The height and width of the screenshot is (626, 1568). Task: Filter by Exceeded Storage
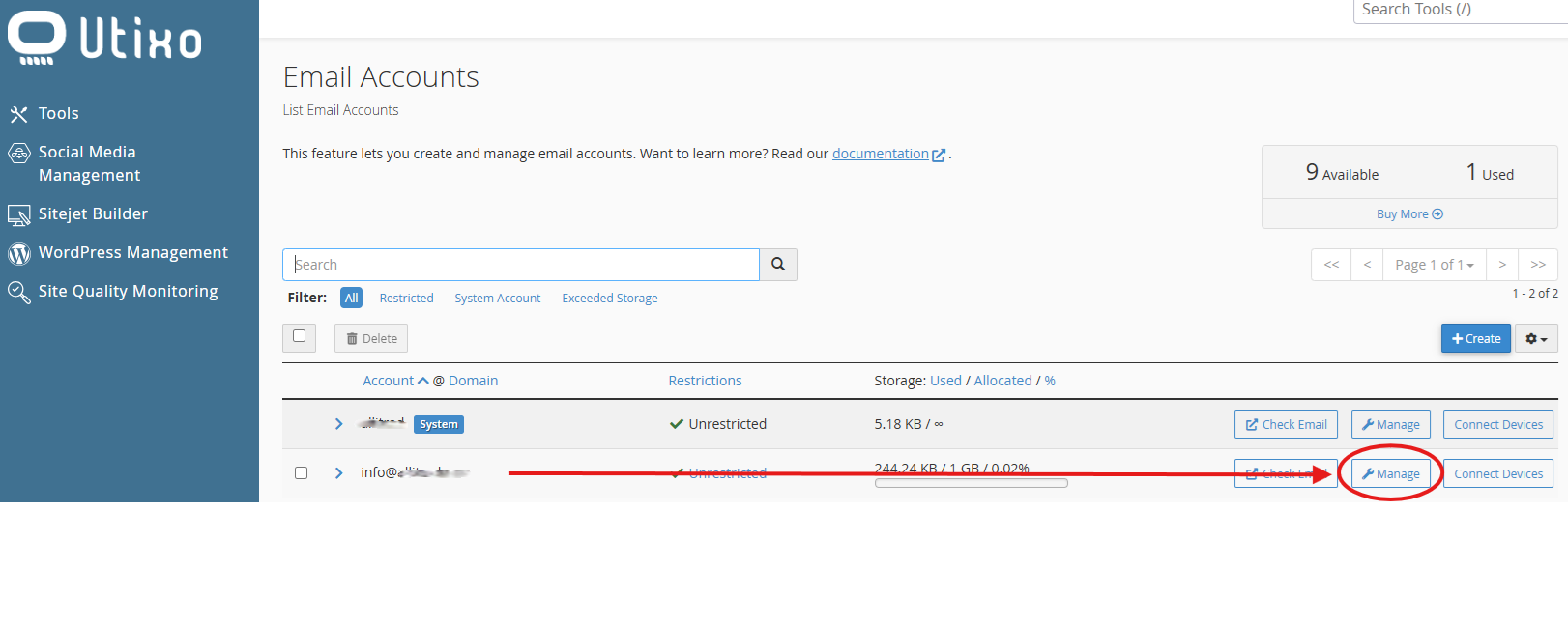point(609,299)
